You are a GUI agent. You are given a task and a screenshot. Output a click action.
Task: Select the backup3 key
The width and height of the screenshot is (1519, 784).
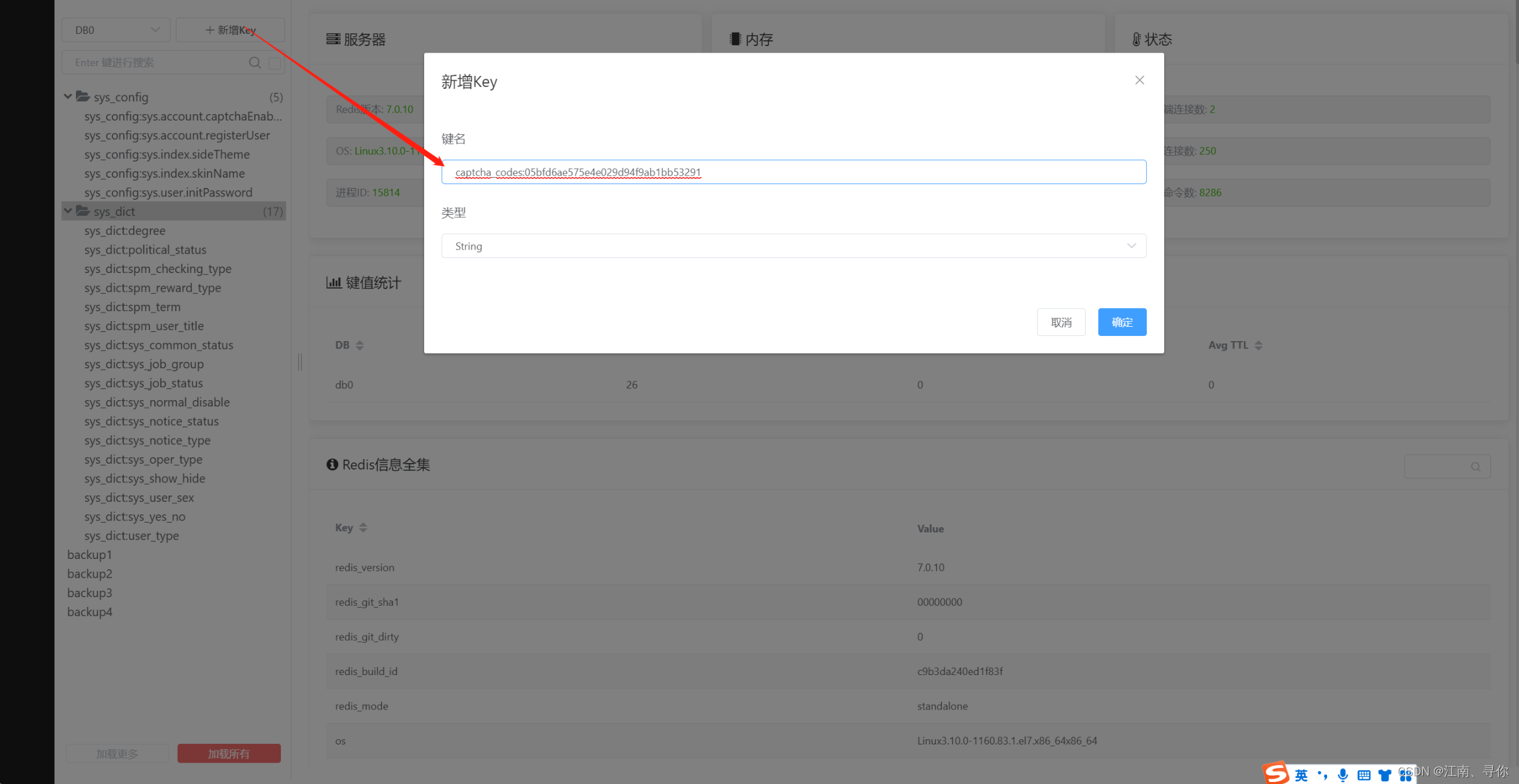point(90,593)
